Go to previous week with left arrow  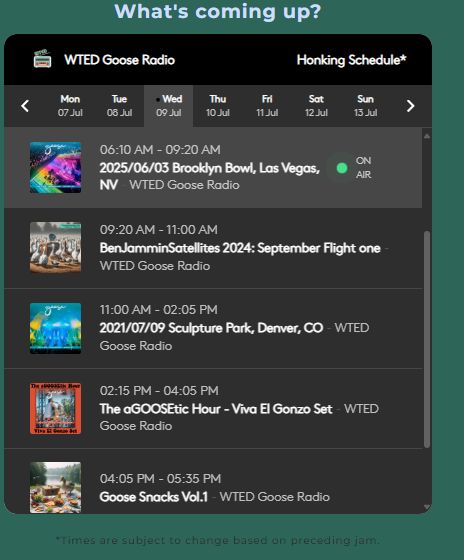click(25, 106)
